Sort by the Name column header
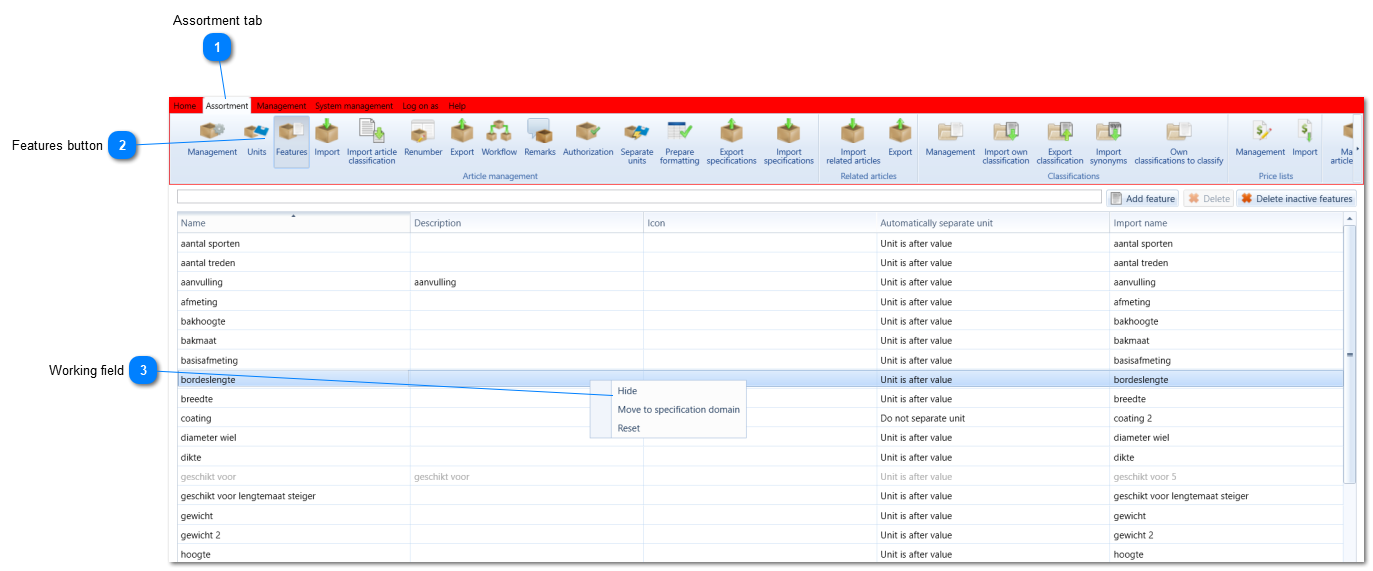This screenshot has height=571, width=1373. point(294,223)
